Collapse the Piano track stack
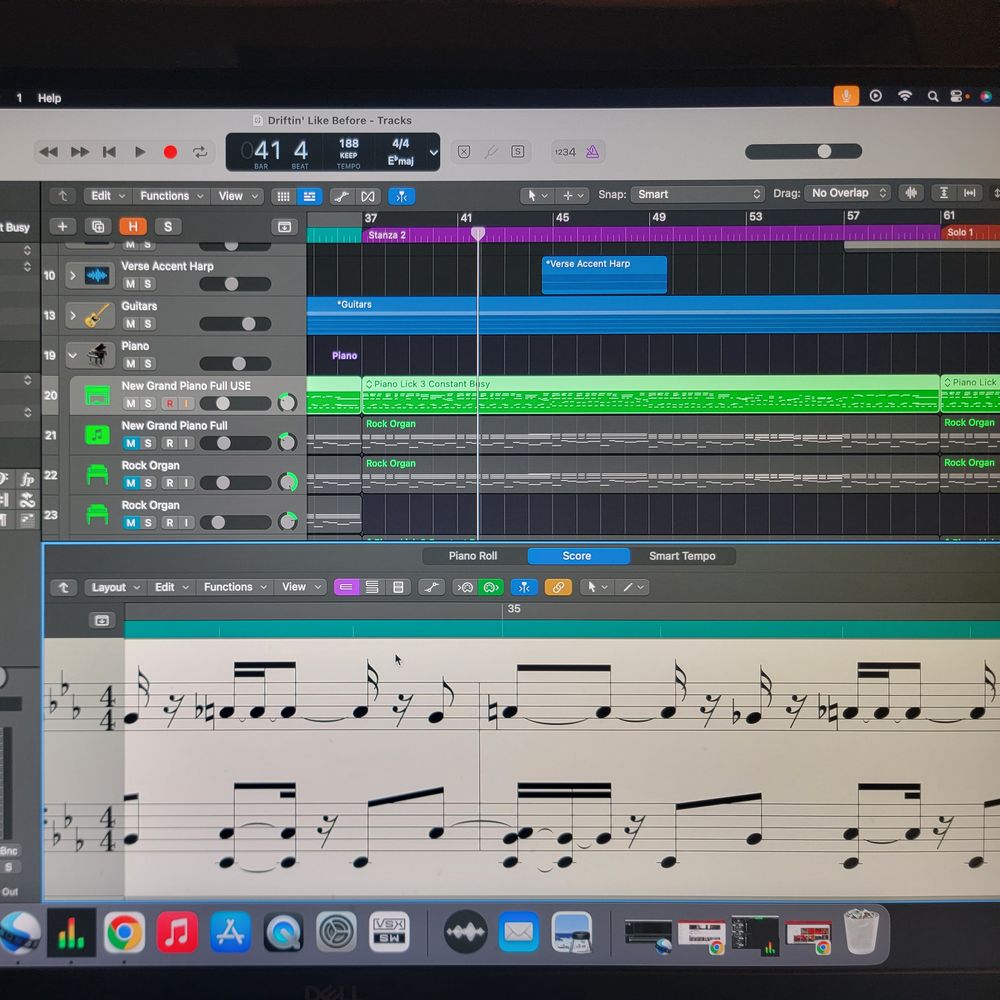This screenshot has height=1000, width=1000. [x=72, y=354]
